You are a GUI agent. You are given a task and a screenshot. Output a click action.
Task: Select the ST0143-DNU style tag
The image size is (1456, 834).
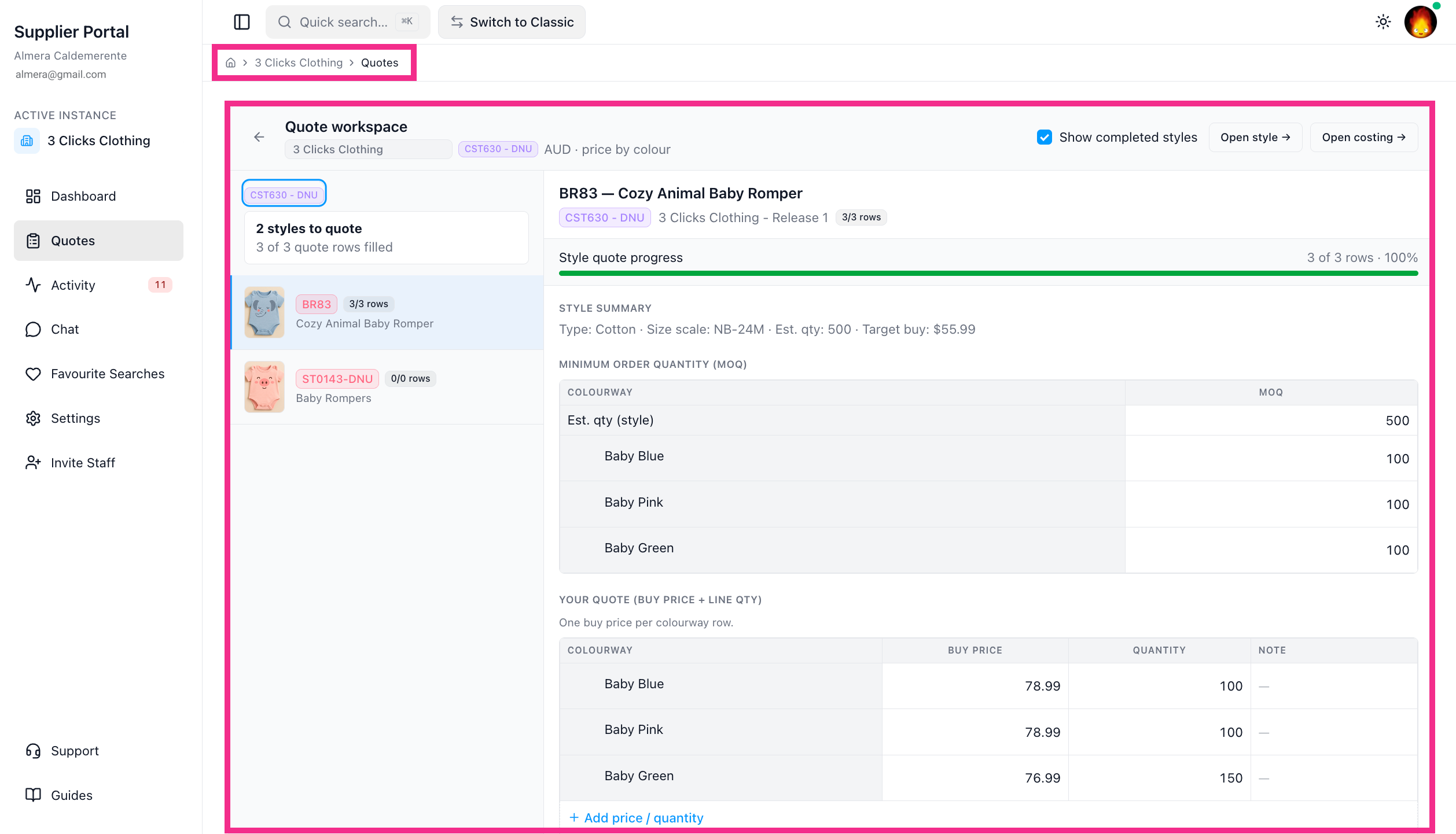pos(337,379)
